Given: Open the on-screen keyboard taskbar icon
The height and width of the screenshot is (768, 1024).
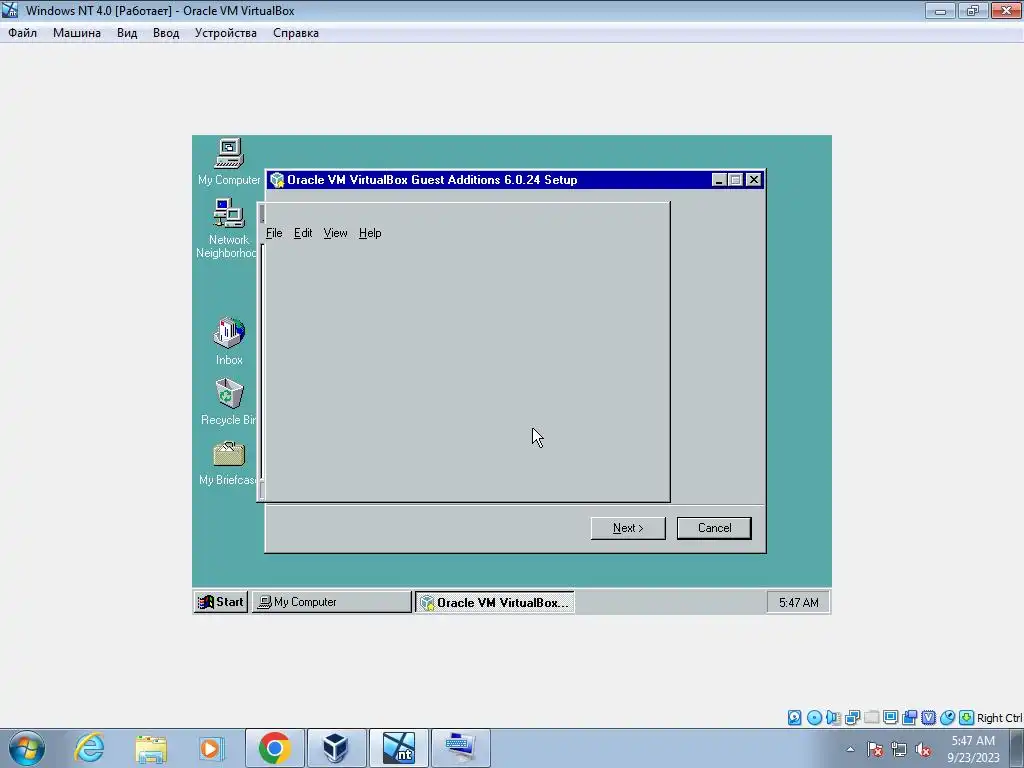Looking at the screenshot, I should 460,748.
